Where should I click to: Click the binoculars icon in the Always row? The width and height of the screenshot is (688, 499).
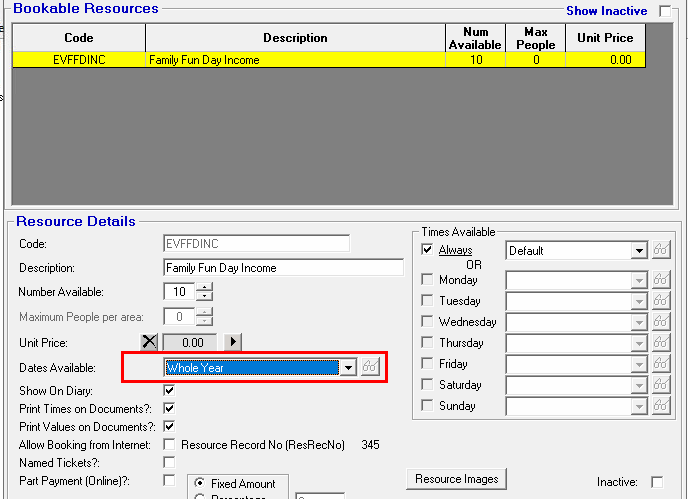661,250
